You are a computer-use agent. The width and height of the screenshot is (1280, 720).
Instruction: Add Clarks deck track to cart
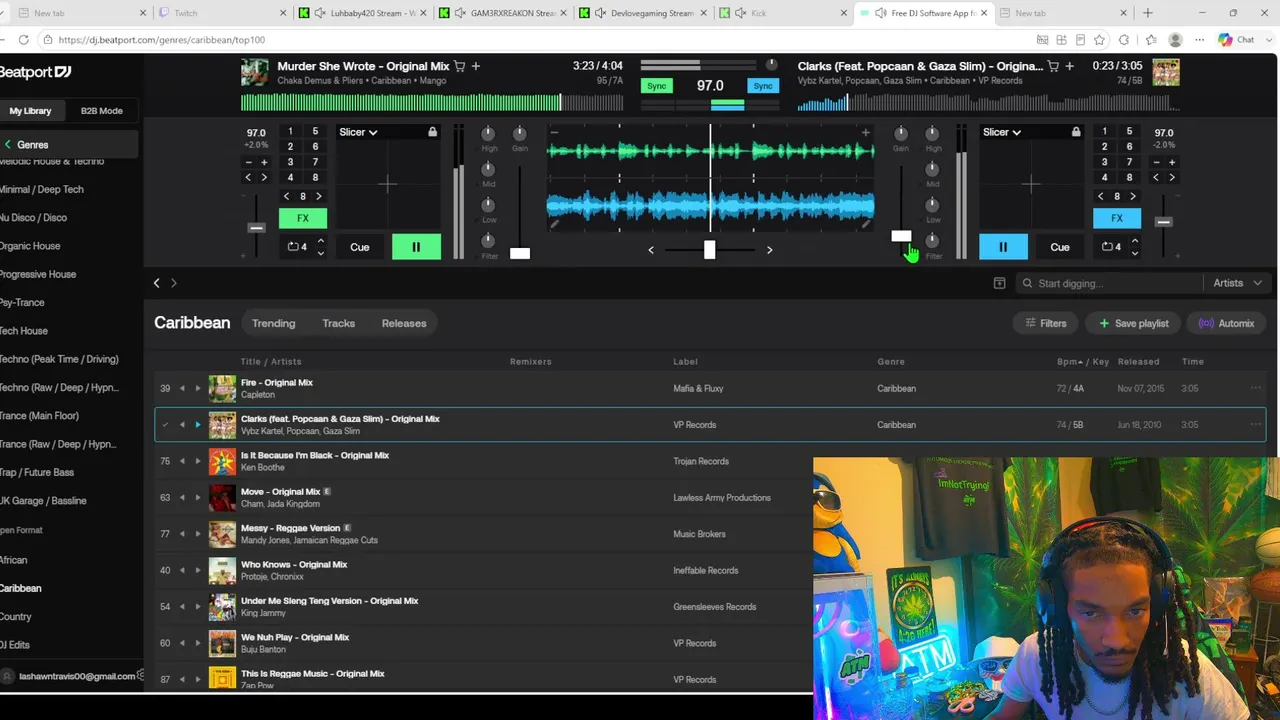click(1053, 66)
